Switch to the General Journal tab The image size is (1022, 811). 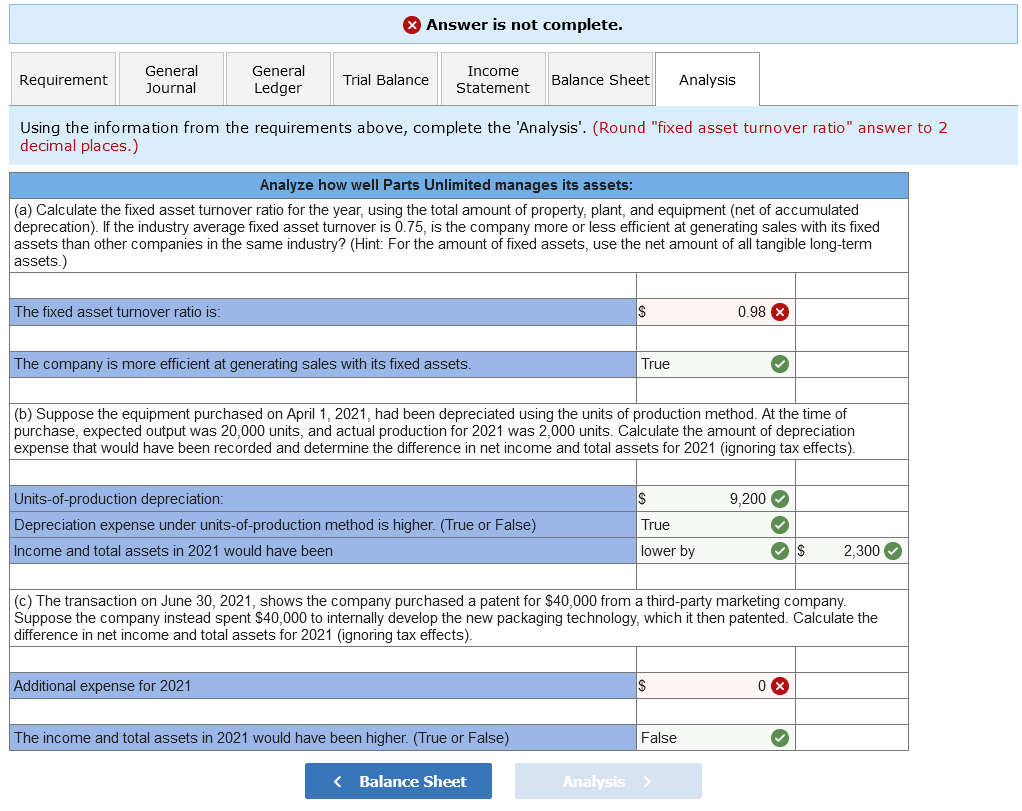[x=171, y=80]
